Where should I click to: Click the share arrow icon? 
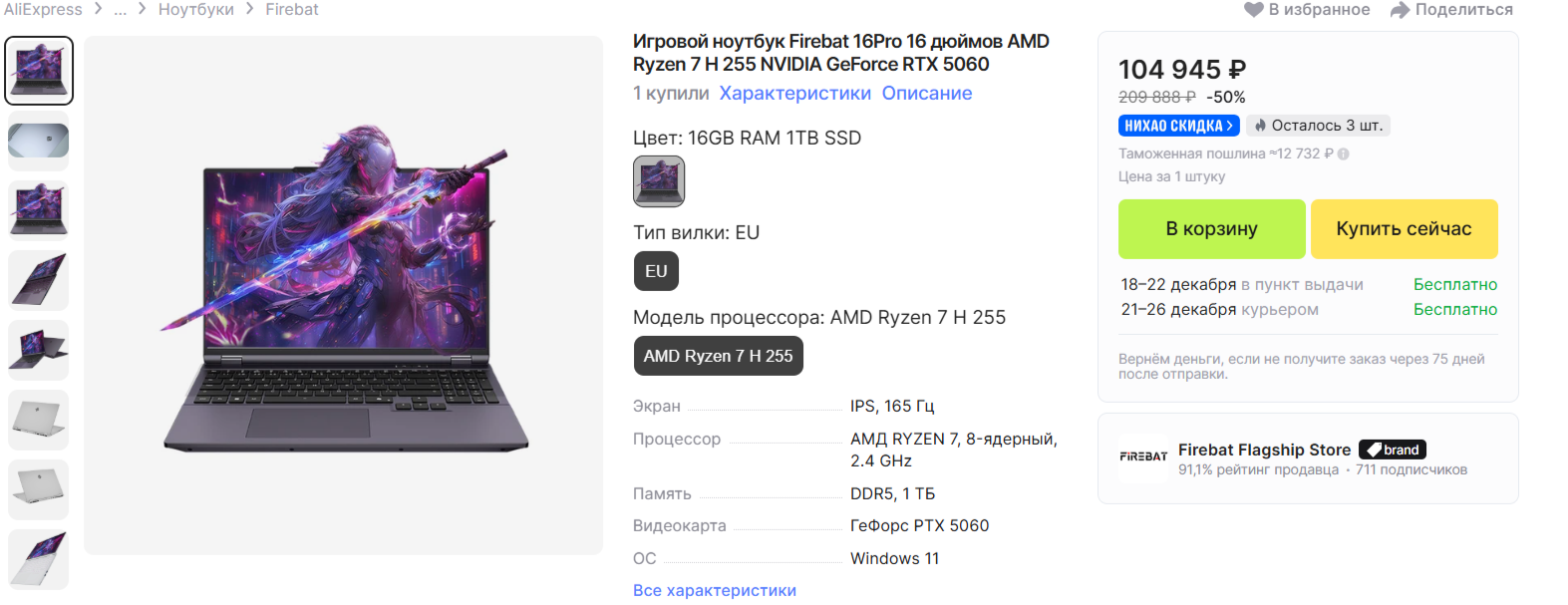(1400, 10)
